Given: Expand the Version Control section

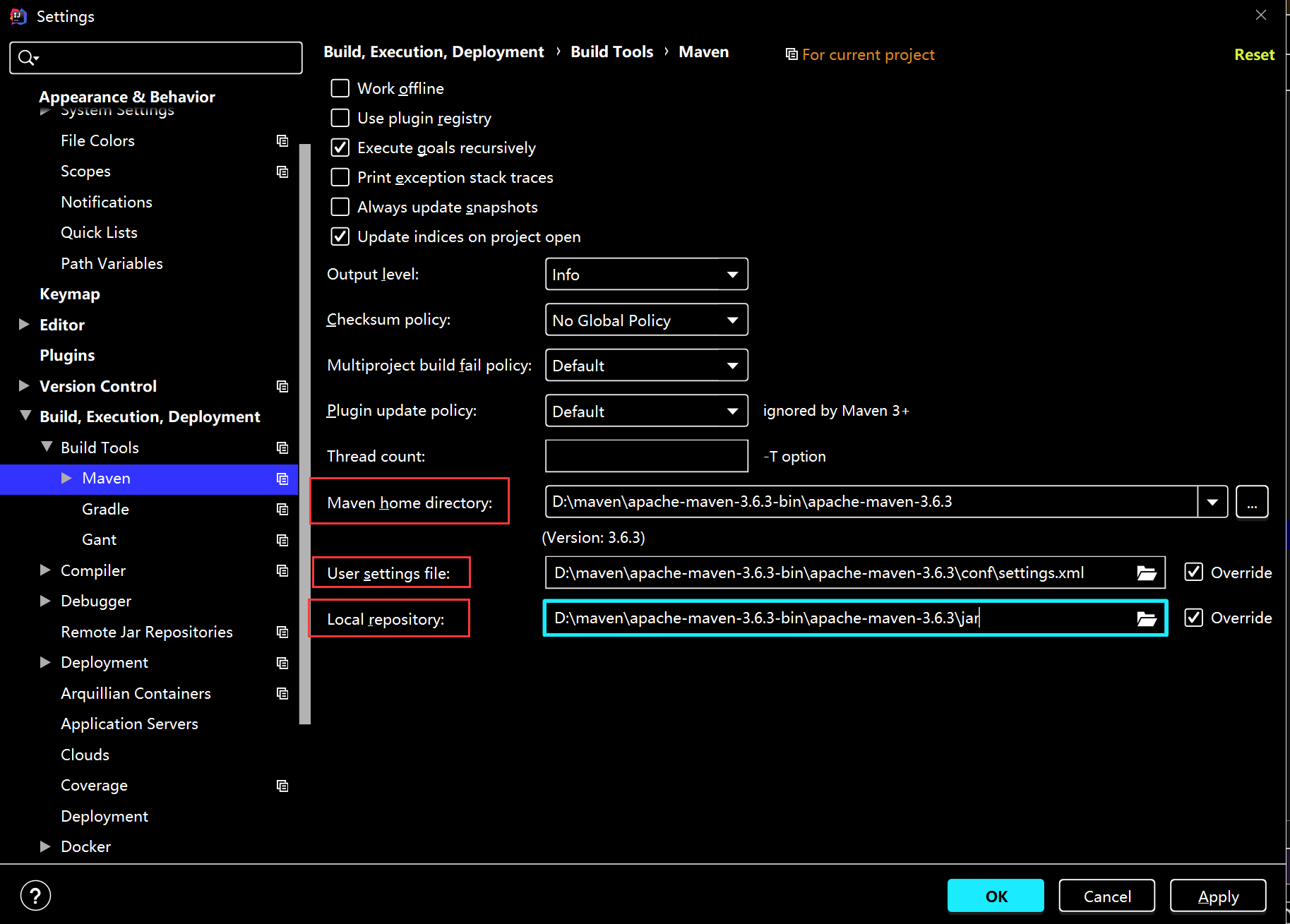Looking at the screenshot, I should click(x=24, y=386).
